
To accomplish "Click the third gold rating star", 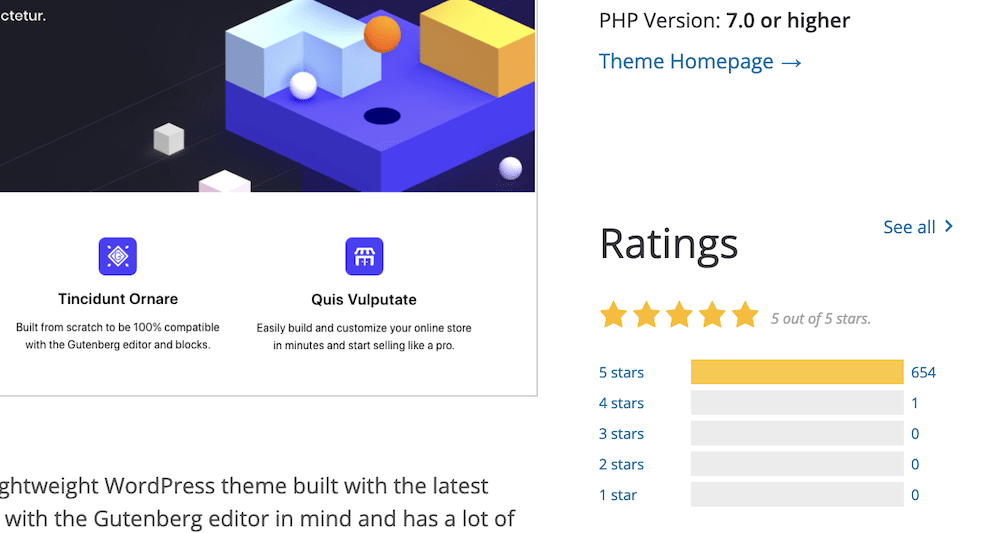I will pos(679,315).
